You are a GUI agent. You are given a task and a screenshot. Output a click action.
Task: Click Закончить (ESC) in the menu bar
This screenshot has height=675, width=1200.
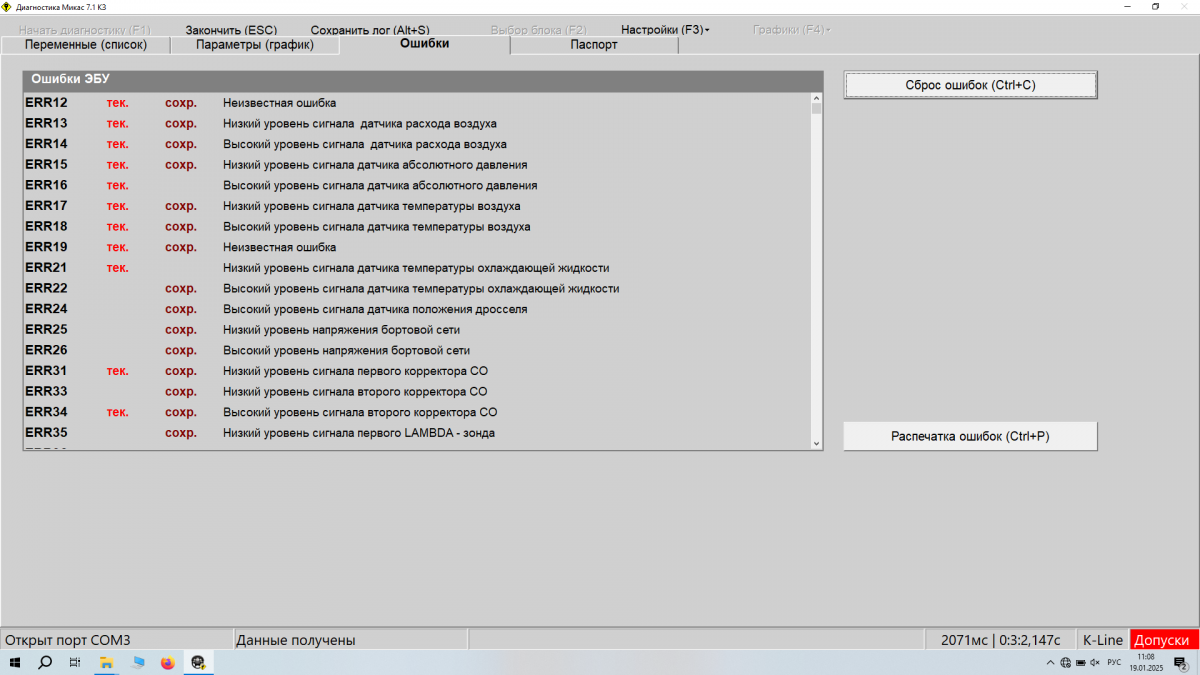[x=231, y=30]
